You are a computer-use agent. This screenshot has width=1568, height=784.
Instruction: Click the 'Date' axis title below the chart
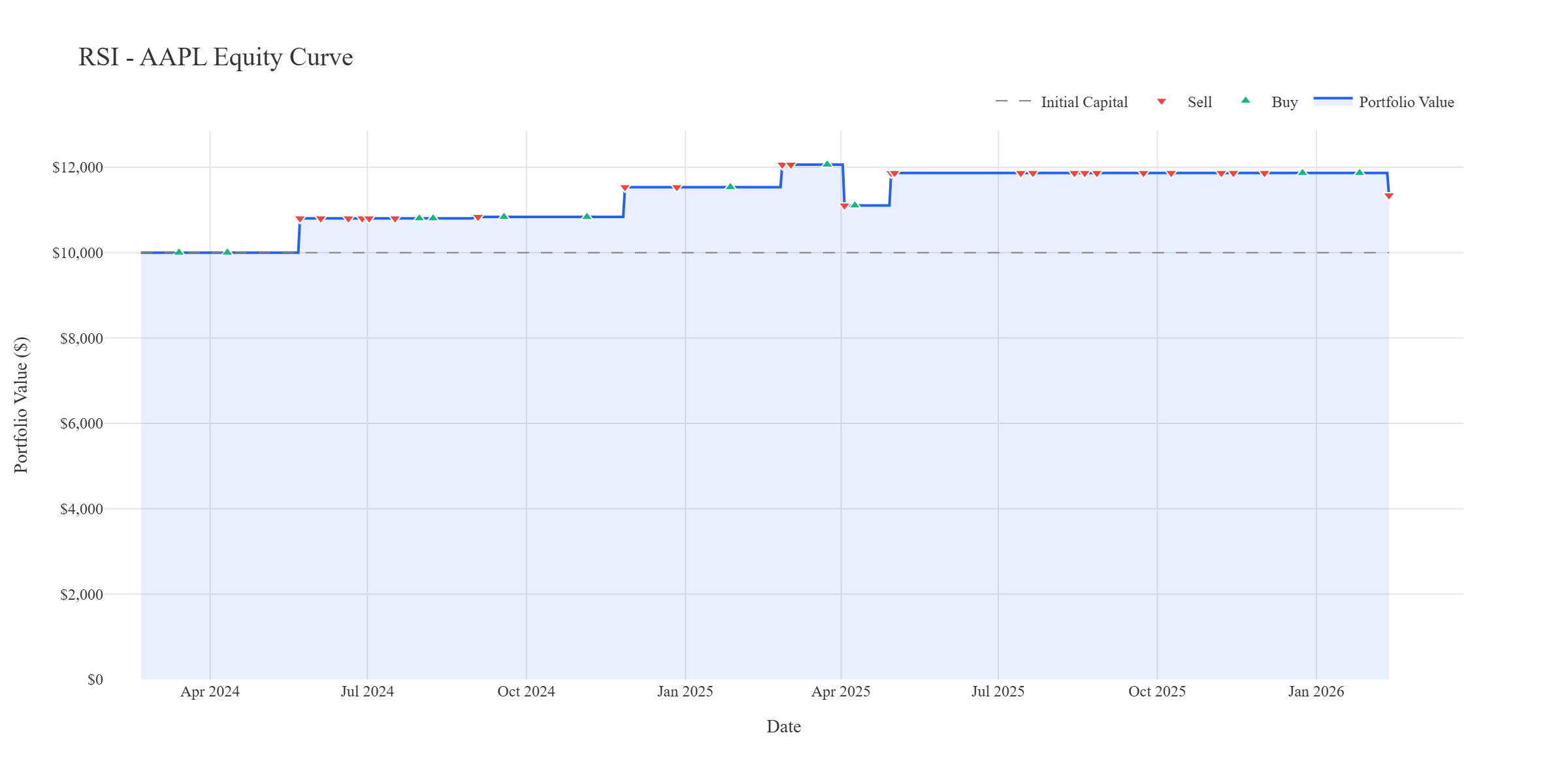point(783,727)
